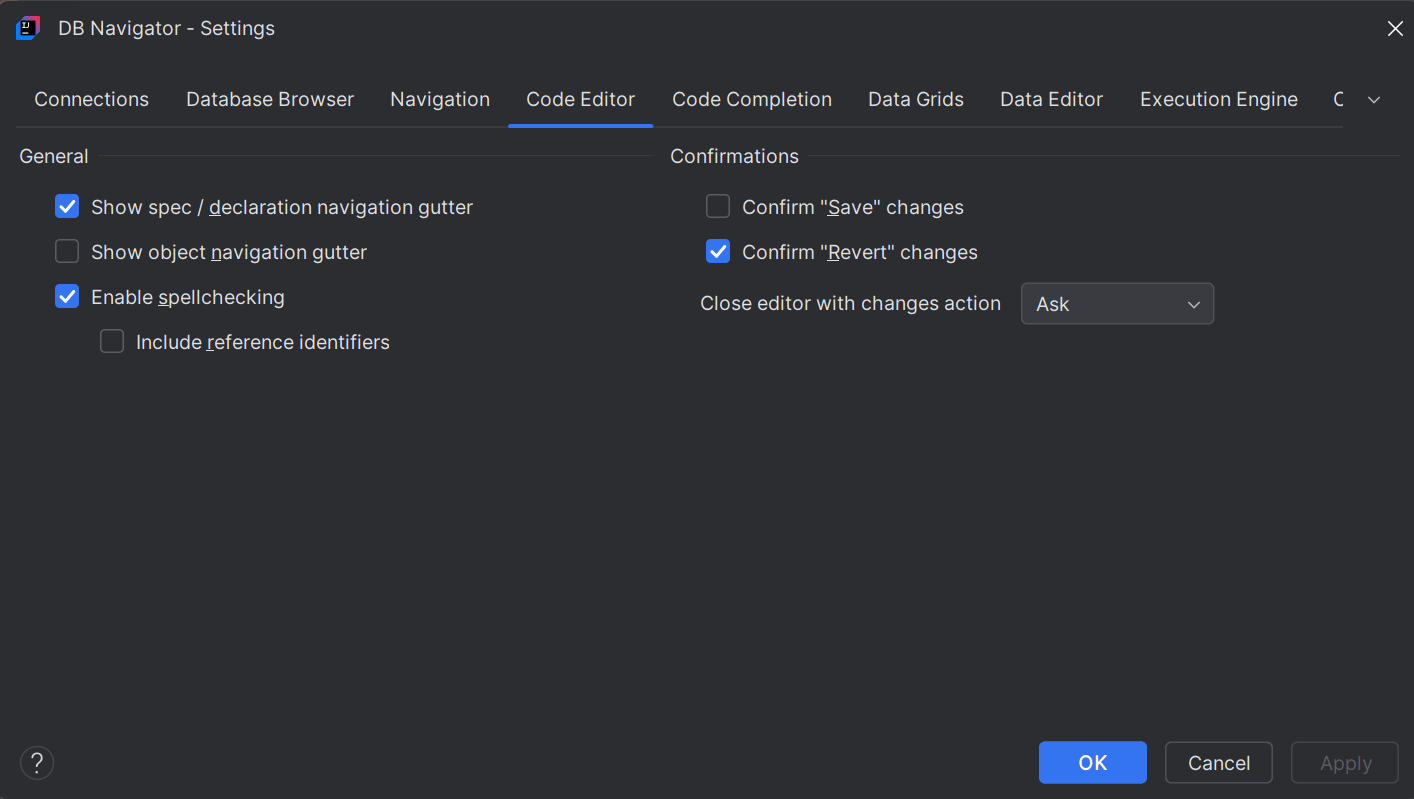This screenshot has width=1414, height=799.
Task: Open the Database Browser settings tab
Action: (x=269, y=99)
